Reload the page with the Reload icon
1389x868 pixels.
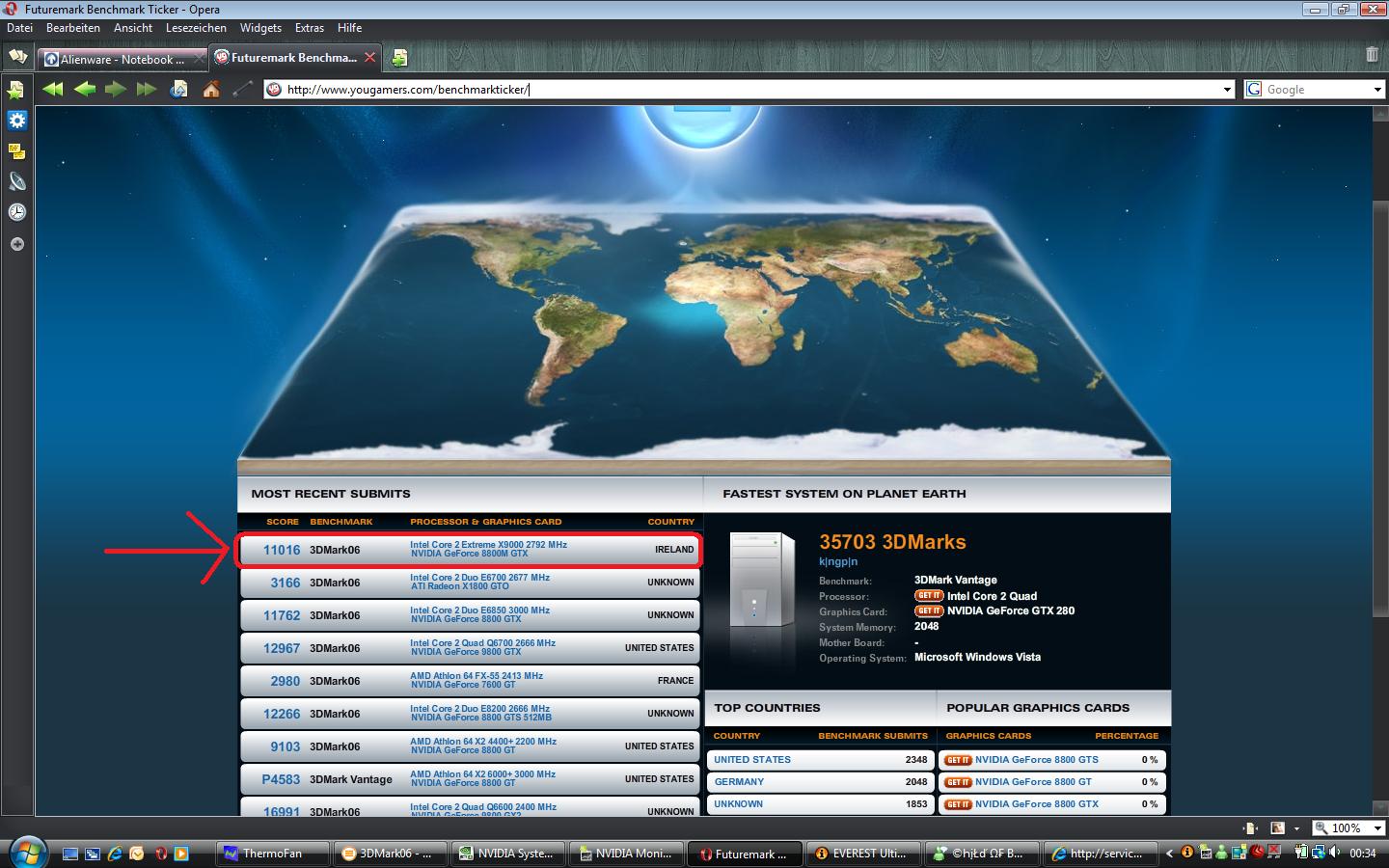[x=179, y=90]
